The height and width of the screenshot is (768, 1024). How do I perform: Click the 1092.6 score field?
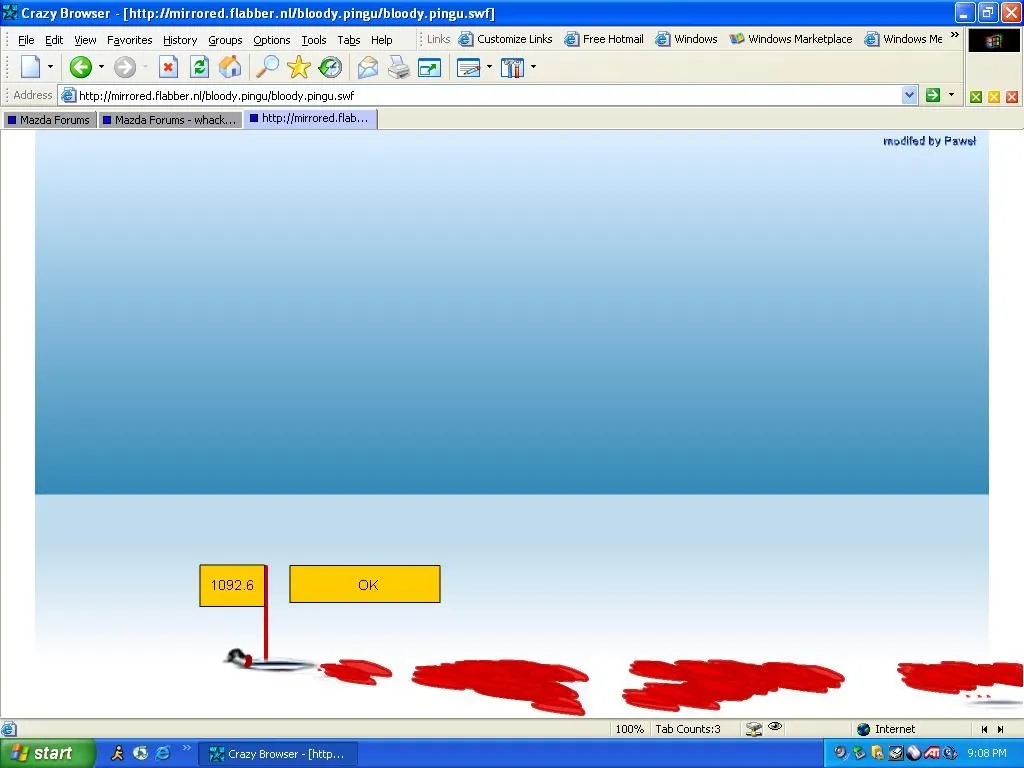tap(231, 585)
